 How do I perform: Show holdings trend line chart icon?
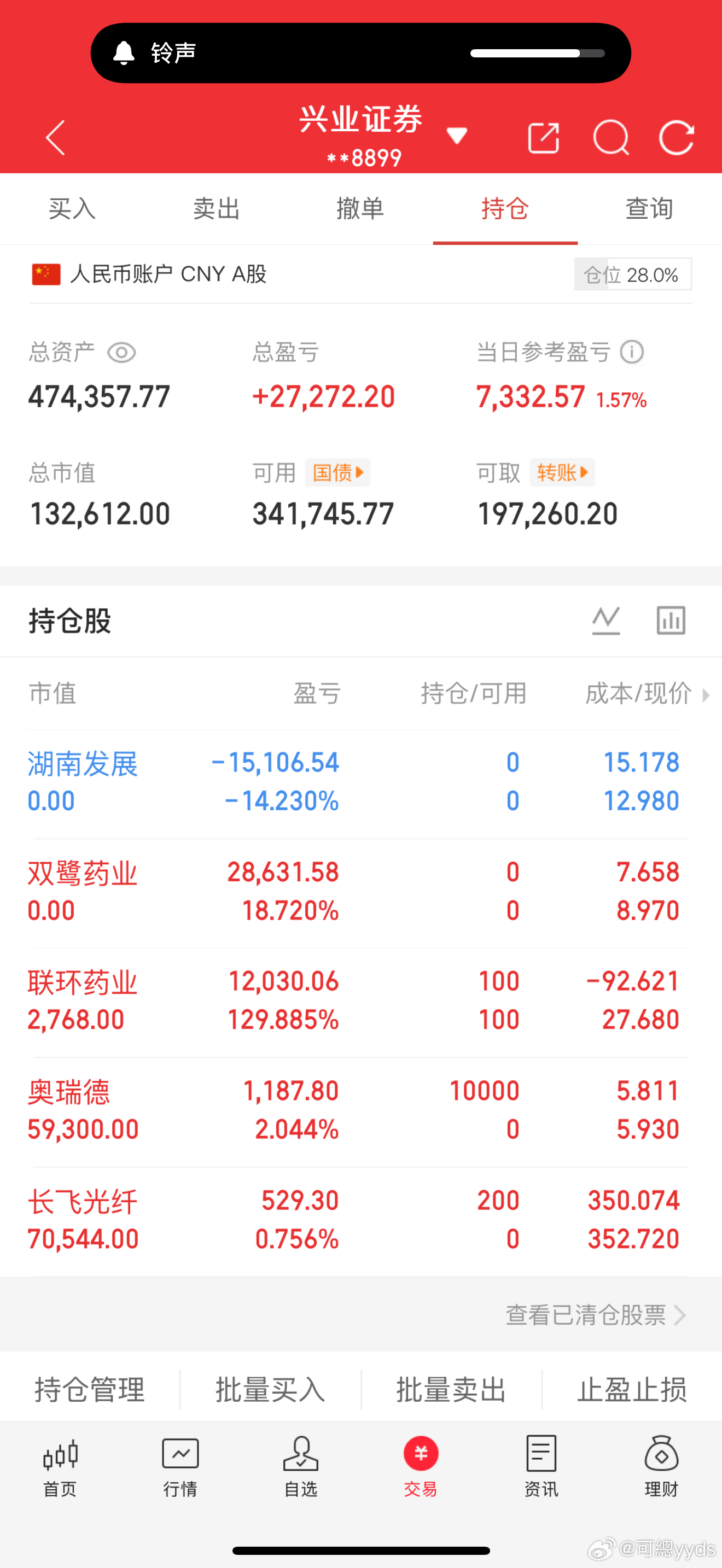pyautogui.click(x=607, y=621)
